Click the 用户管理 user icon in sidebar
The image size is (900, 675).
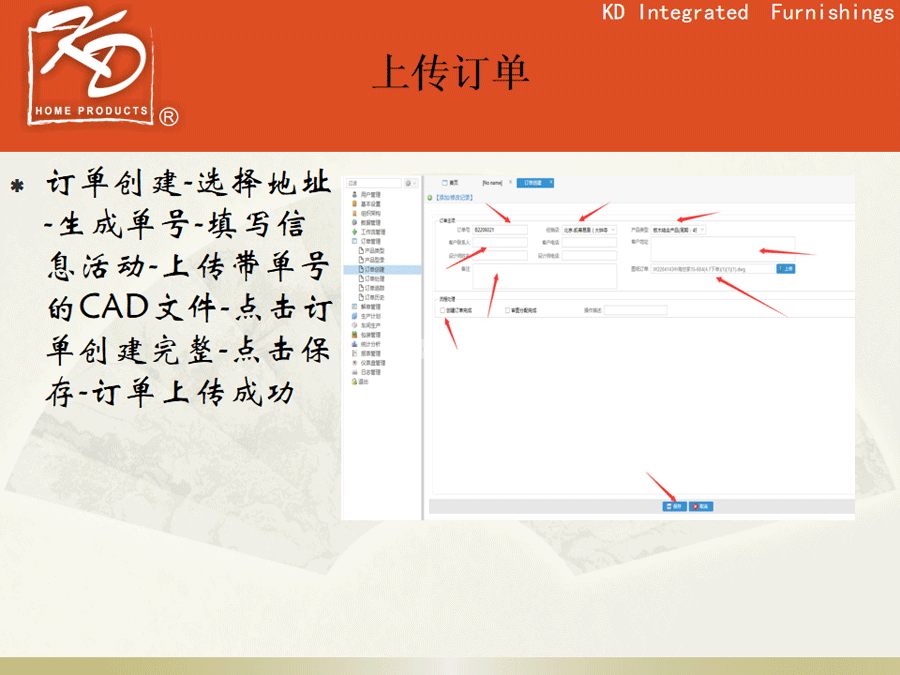tap(354, 195)
